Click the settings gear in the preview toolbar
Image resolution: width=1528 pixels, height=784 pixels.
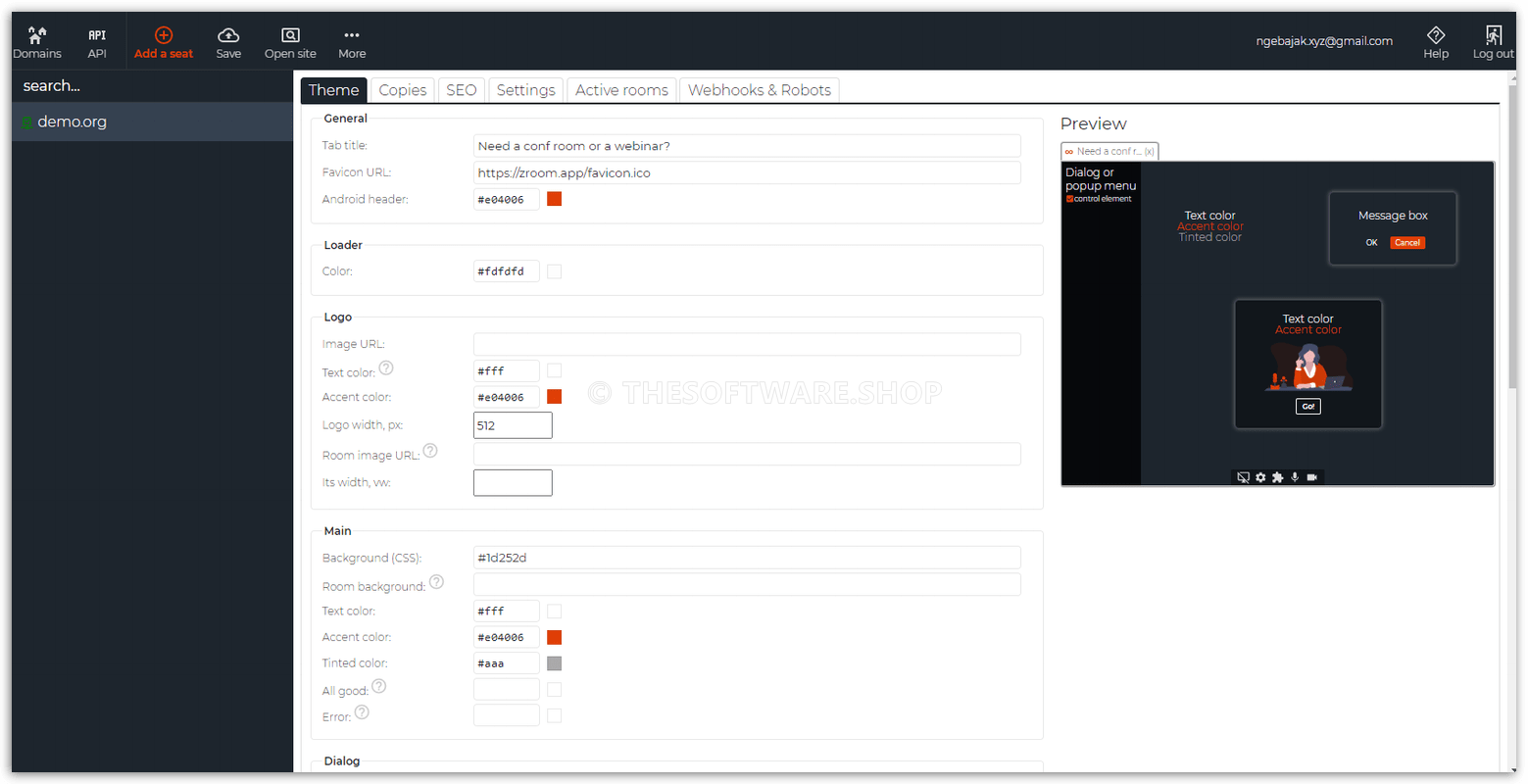pos(1260,477)
